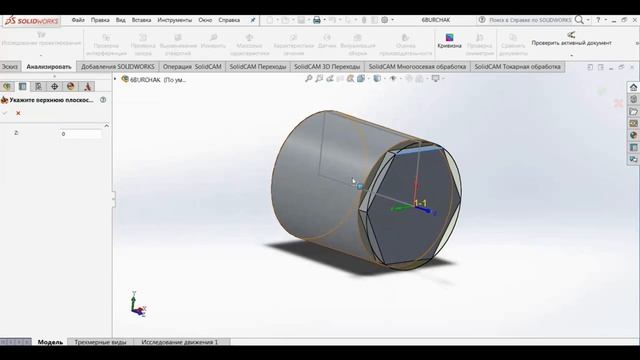The height and width of the screenshot is (360, 640).
Task: Click Проверить активный документ icon
Action: coord(571,35)
